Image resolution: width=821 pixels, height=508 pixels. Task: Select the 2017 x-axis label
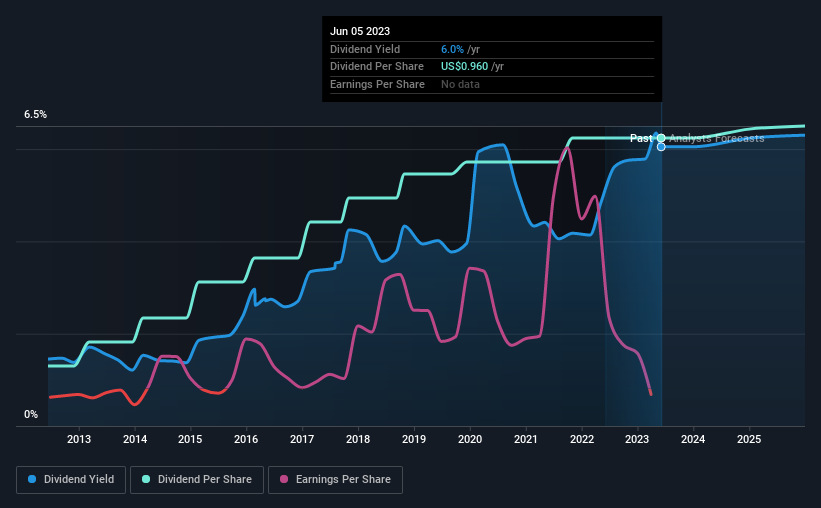pos(302,439)
